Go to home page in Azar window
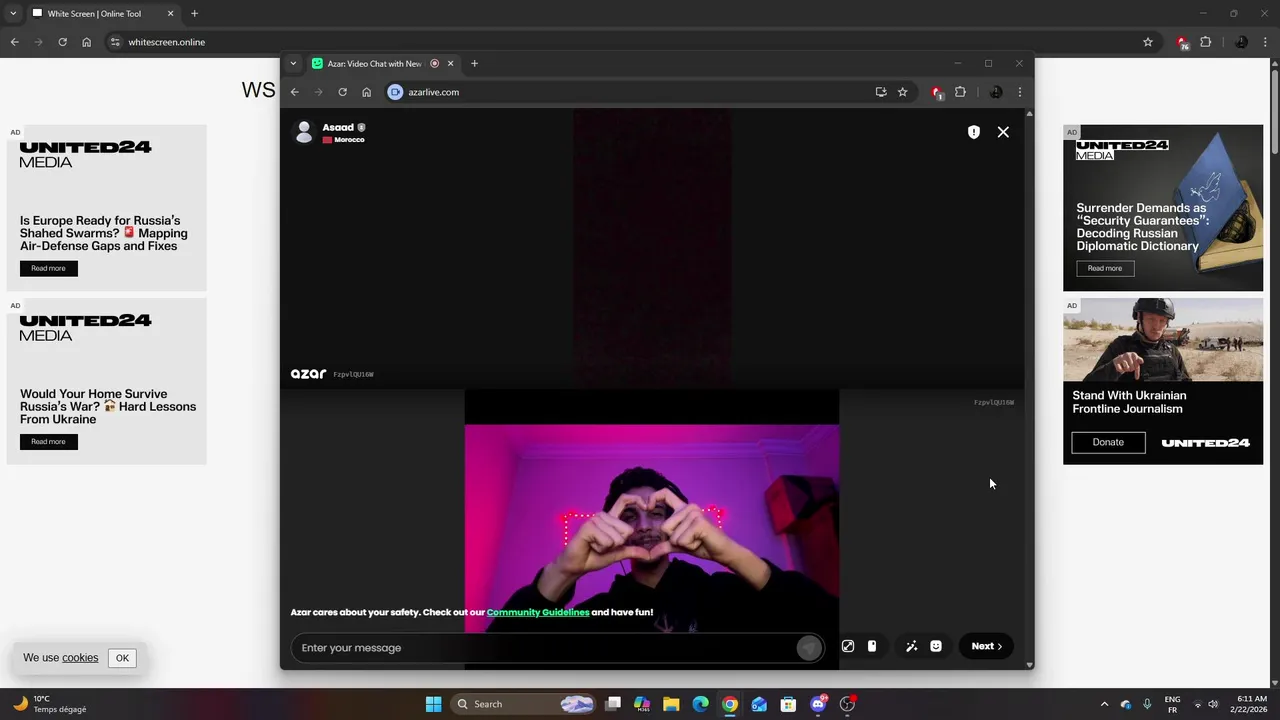This screenshot has width=1280, height=720. click(366, 92)
